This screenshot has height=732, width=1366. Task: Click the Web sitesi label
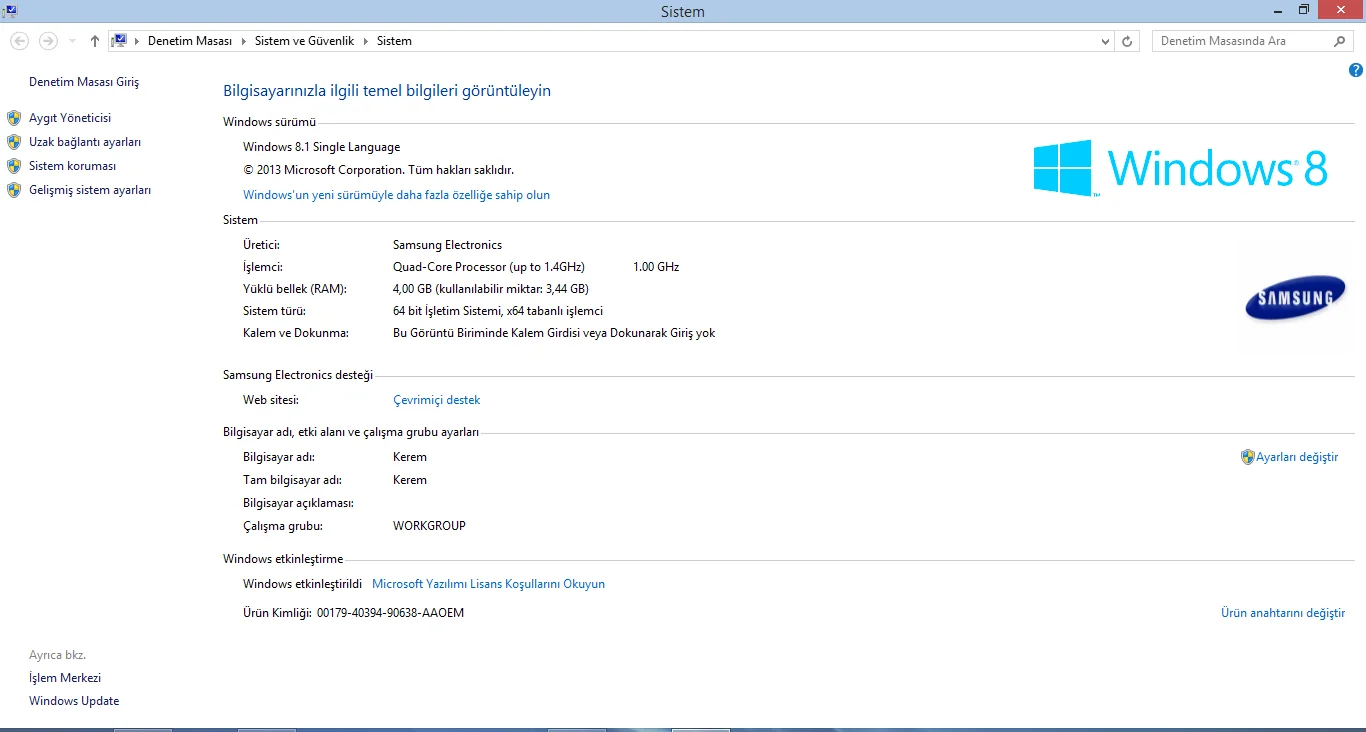pos(271,400)
